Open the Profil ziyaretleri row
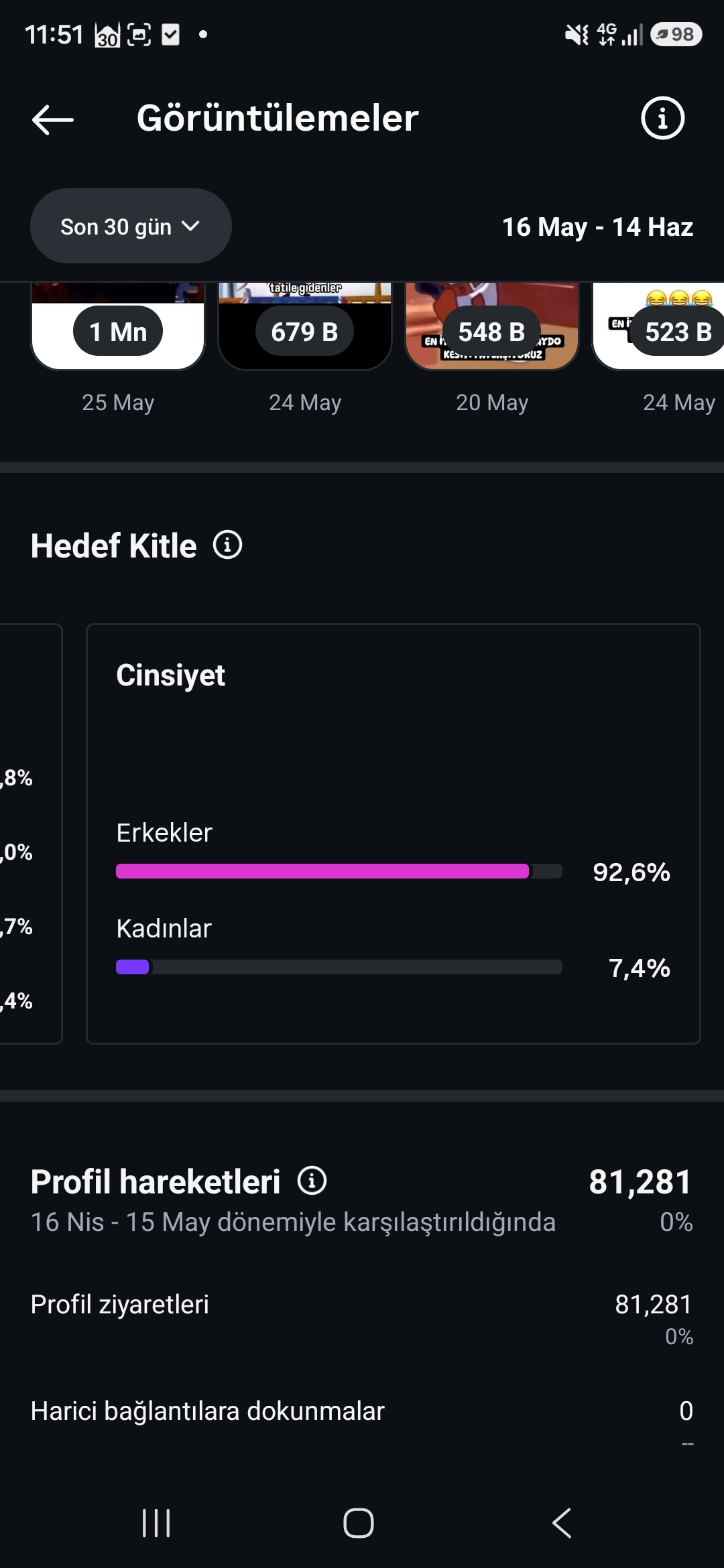The image size is (724, 1568). click(x=362, y=1317)
